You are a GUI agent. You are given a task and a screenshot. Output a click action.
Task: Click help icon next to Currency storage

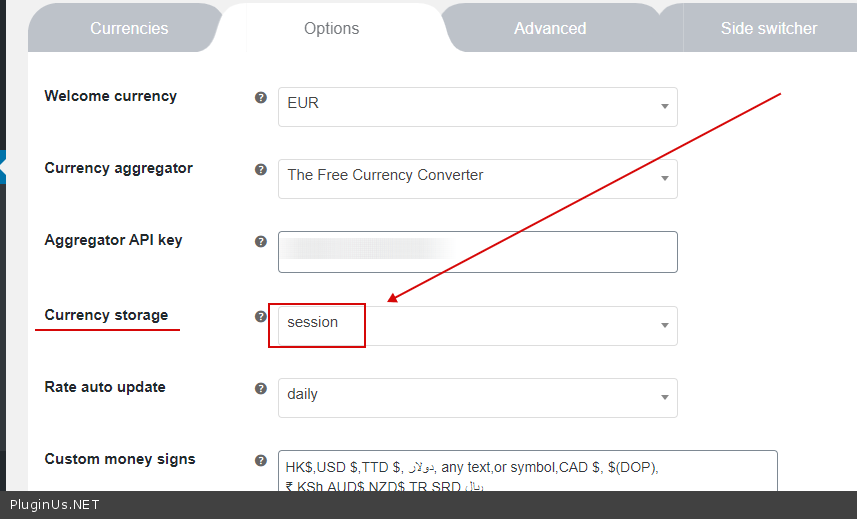click(261, 316)
